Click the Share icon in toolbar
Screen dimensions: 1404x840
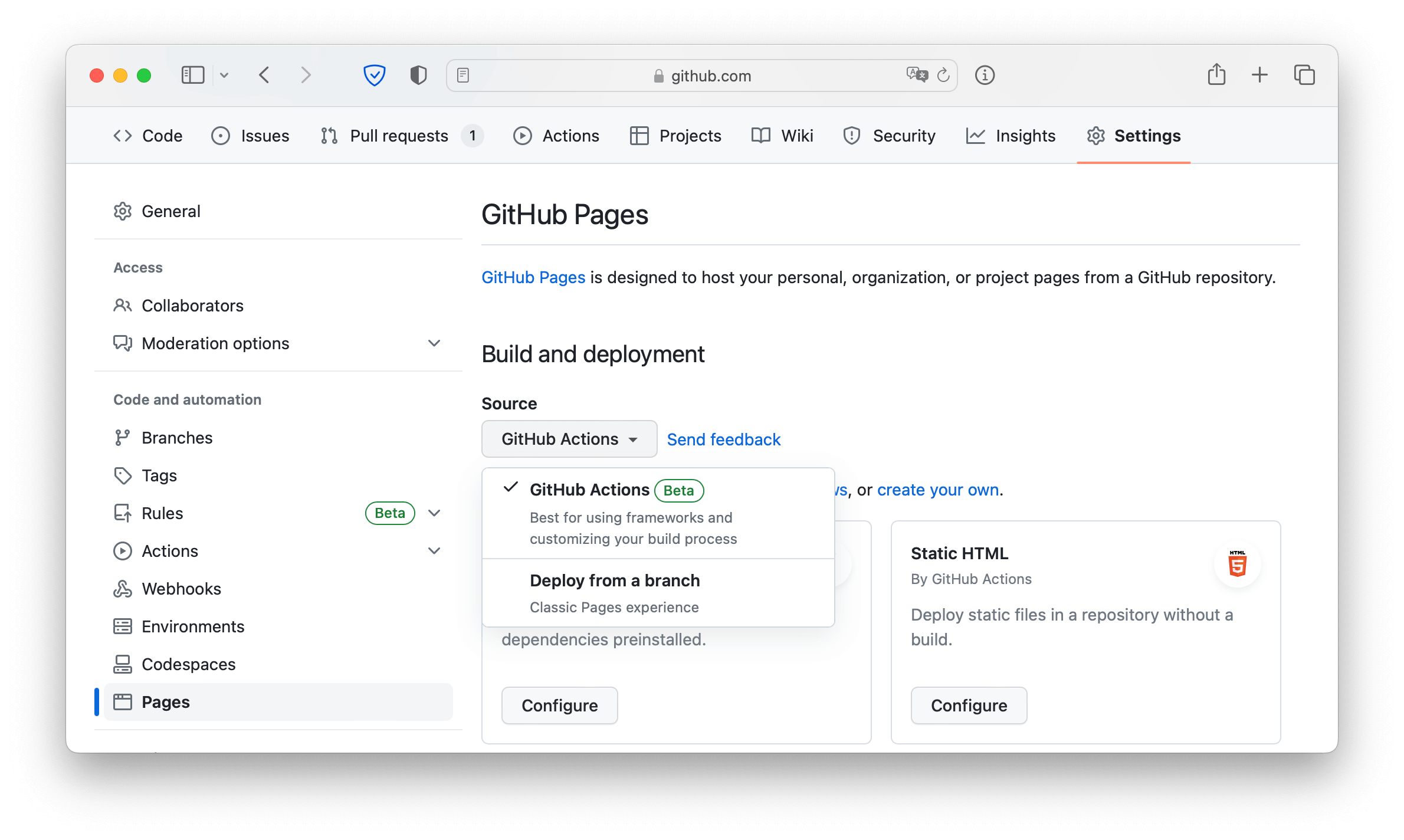[x=1216, y=75]
